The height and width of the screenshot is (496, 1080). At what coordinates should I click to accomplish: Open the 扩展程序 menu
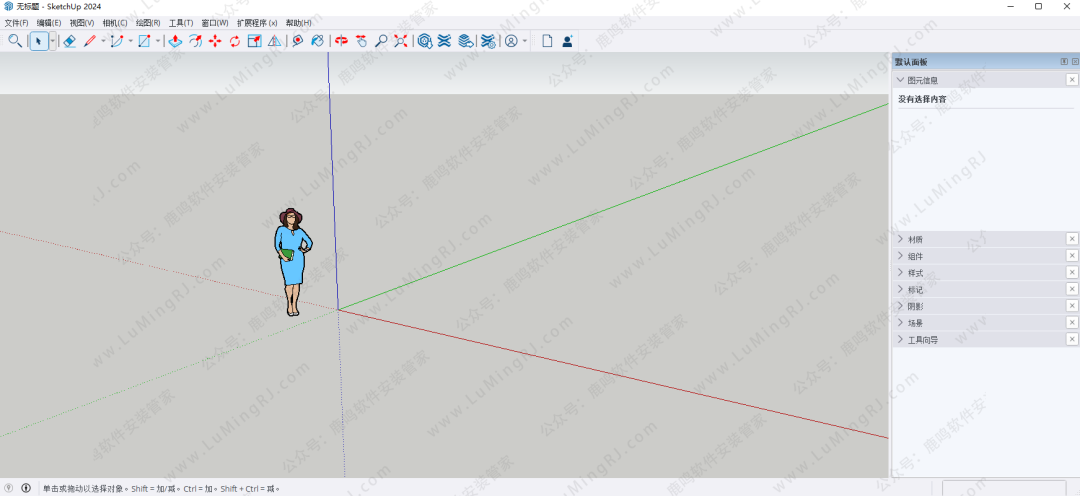(x=257, y=22)
